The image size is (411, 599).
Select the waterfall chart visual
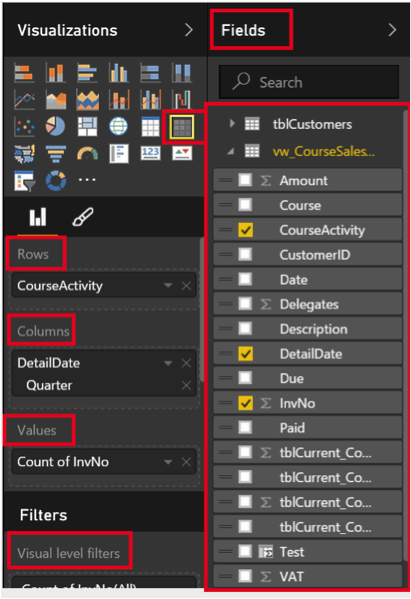point(182,100)
